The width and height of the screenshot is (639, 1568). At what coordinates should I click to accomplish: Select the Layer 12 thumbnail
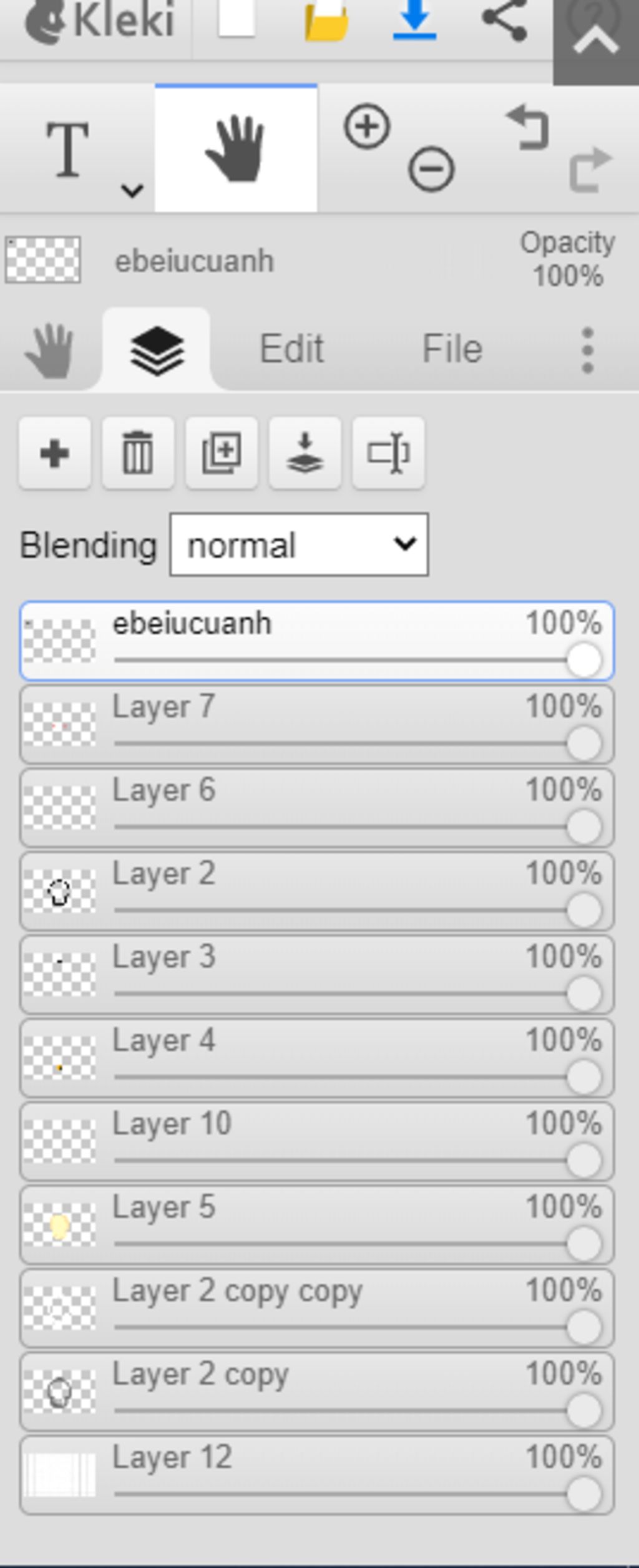(59, 1474)
